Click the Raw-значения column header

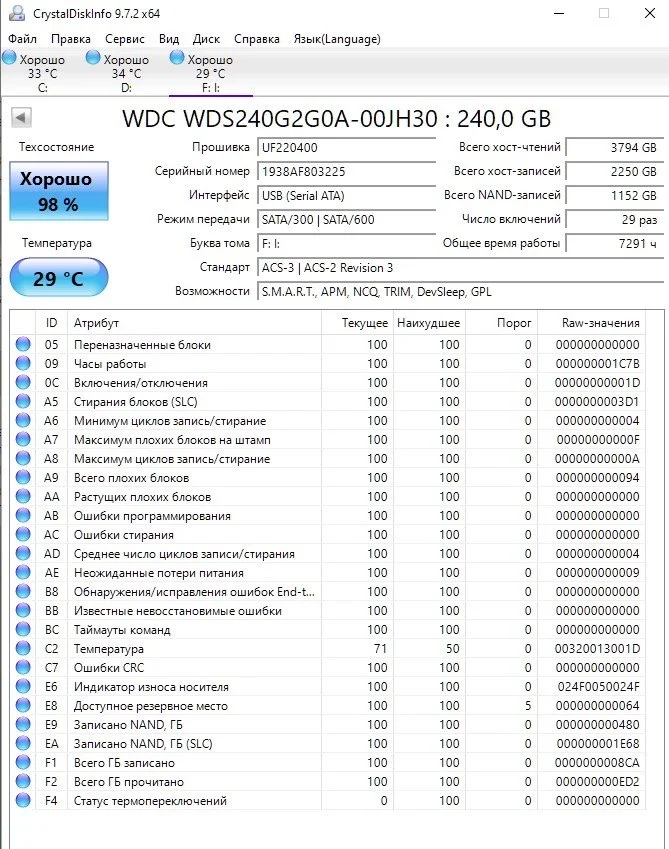pos(591,323)
